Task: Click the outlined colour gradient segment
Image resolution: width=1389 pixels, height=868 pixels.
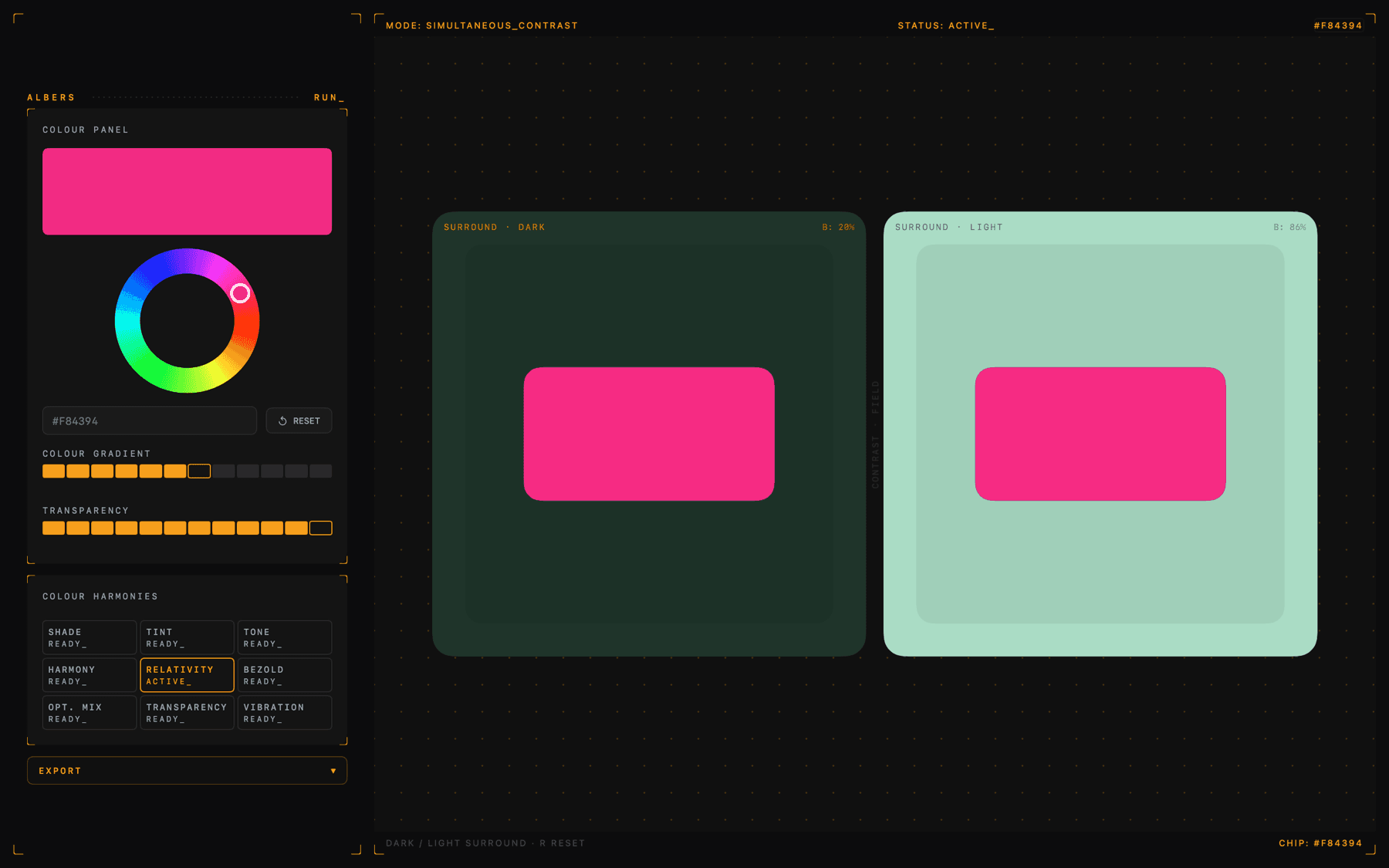Action: point(199,471)
